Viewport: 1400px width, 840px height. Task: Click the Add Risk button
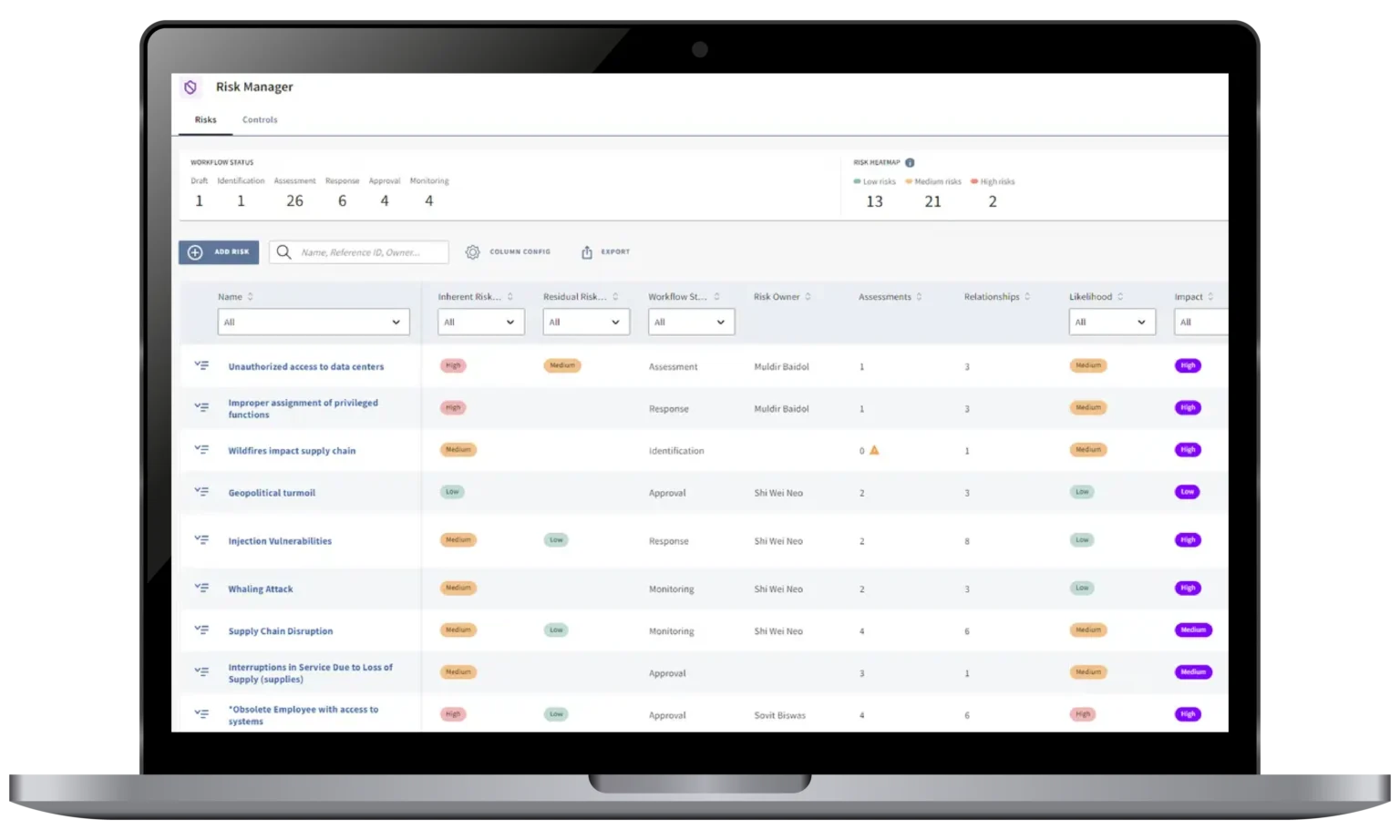pyautogui.click(x=219, y=252)
